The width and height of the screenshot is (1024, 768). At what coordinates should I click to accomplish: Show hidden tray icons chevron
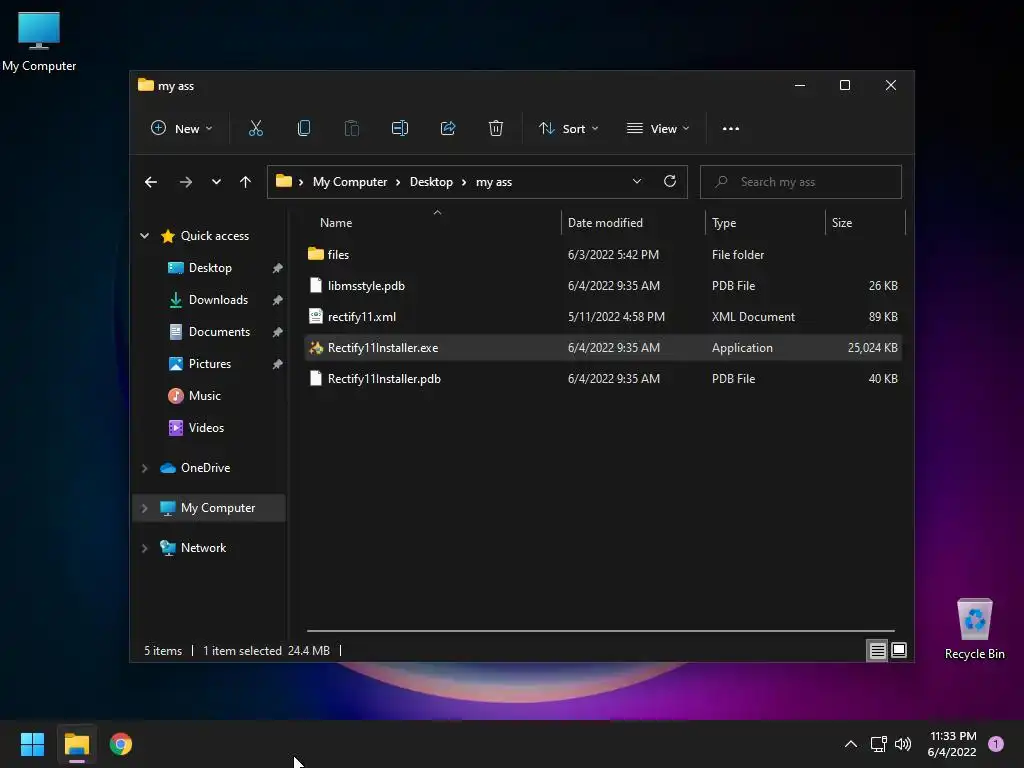point(851,744)
